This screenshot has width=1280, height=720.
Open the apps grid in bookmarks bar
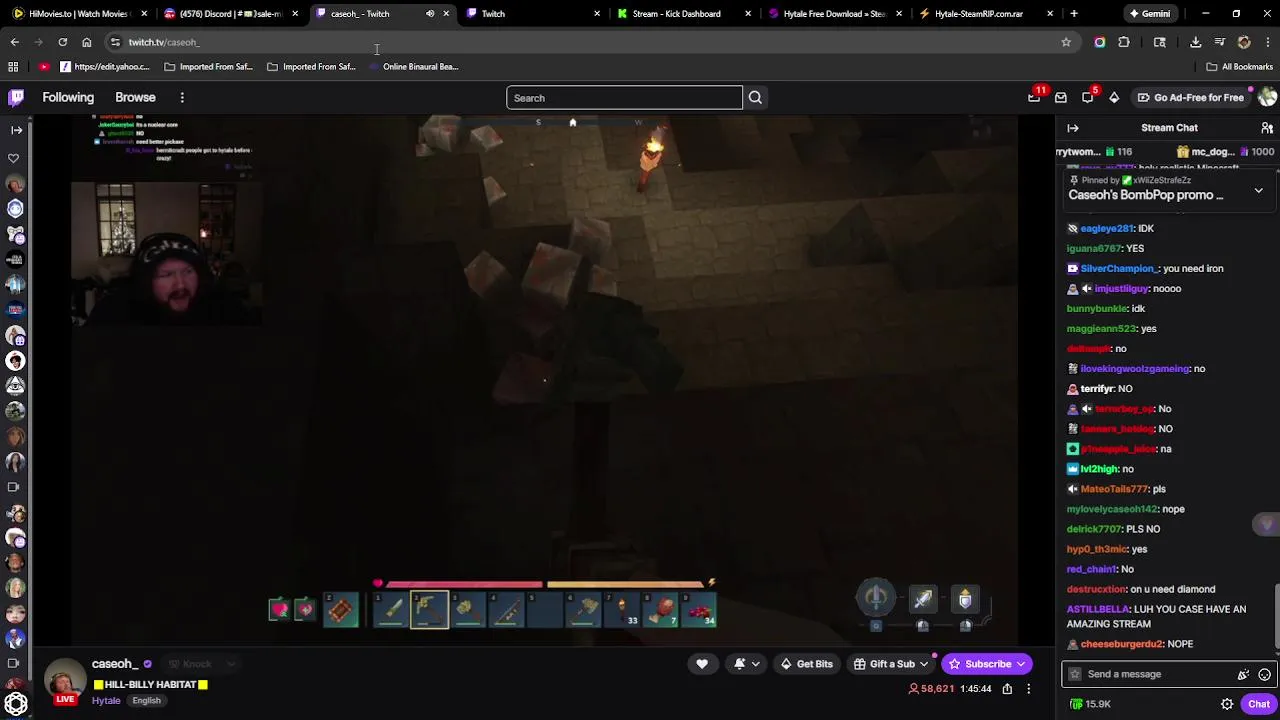13,67
